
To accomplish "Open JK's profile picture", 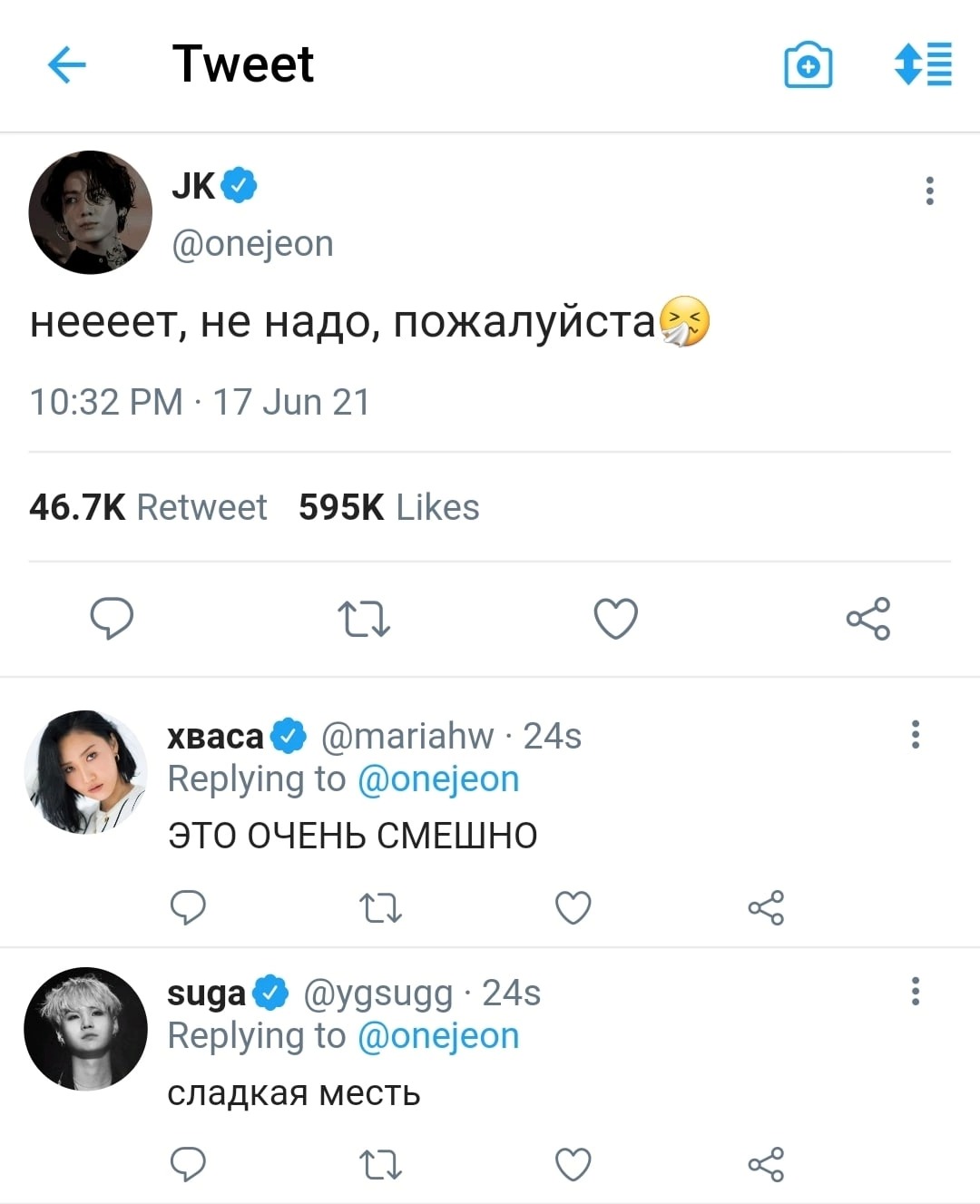I will pos(90,212).
